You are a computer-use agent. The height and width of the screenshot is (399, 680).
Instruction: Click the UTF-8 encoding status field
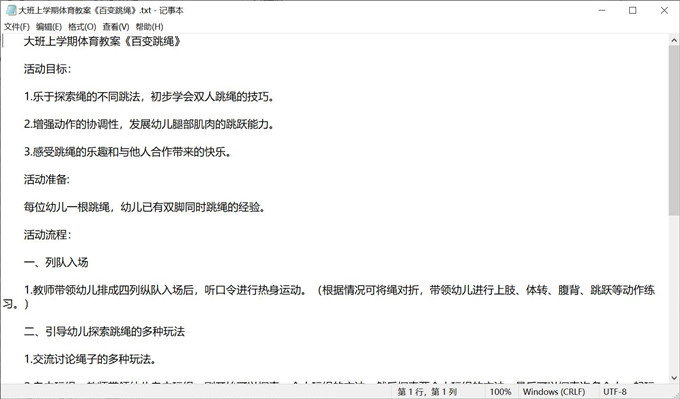coord(615,392)
